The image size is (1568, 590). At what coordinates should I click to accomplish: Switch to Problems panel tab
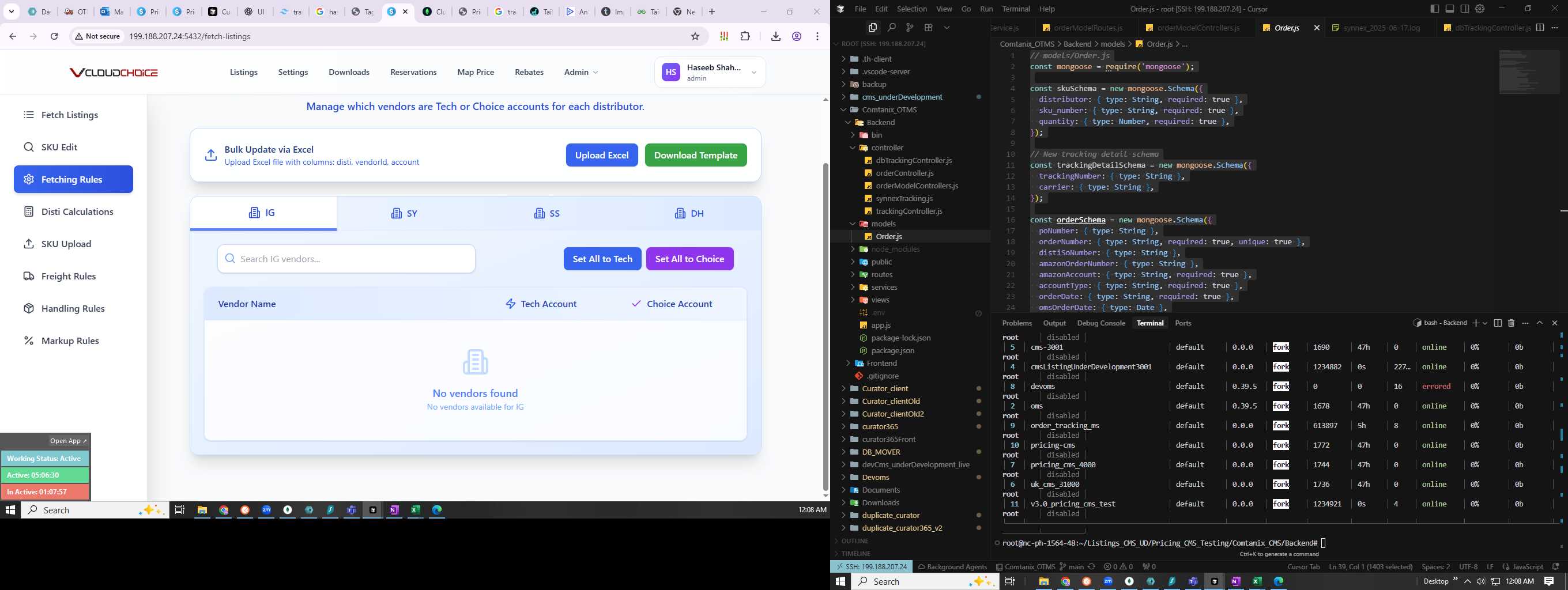tap(1016, 323)
